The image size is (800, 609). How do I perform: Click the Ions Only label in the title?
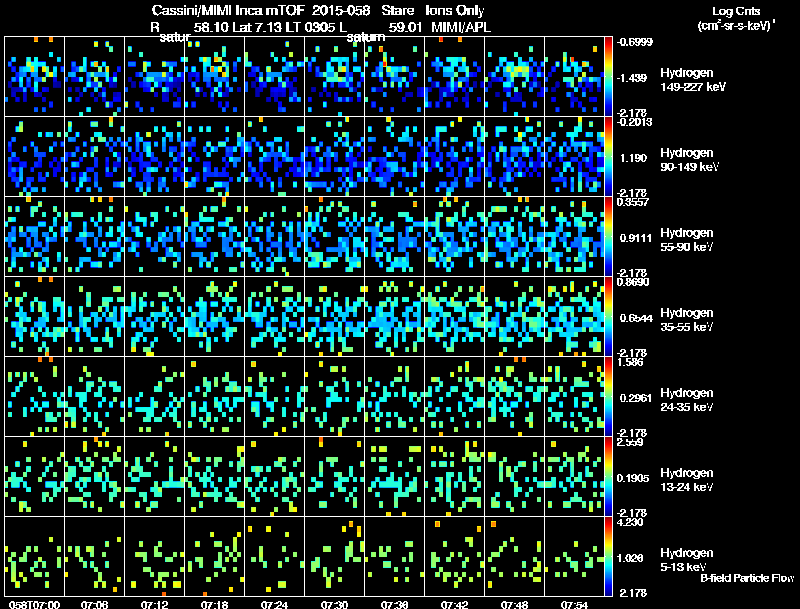[455, 11]
